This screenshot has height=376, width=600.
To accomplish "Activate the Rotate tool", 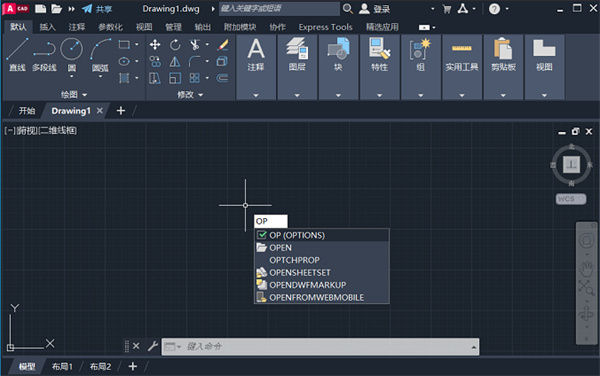I will tap(175, 45).
